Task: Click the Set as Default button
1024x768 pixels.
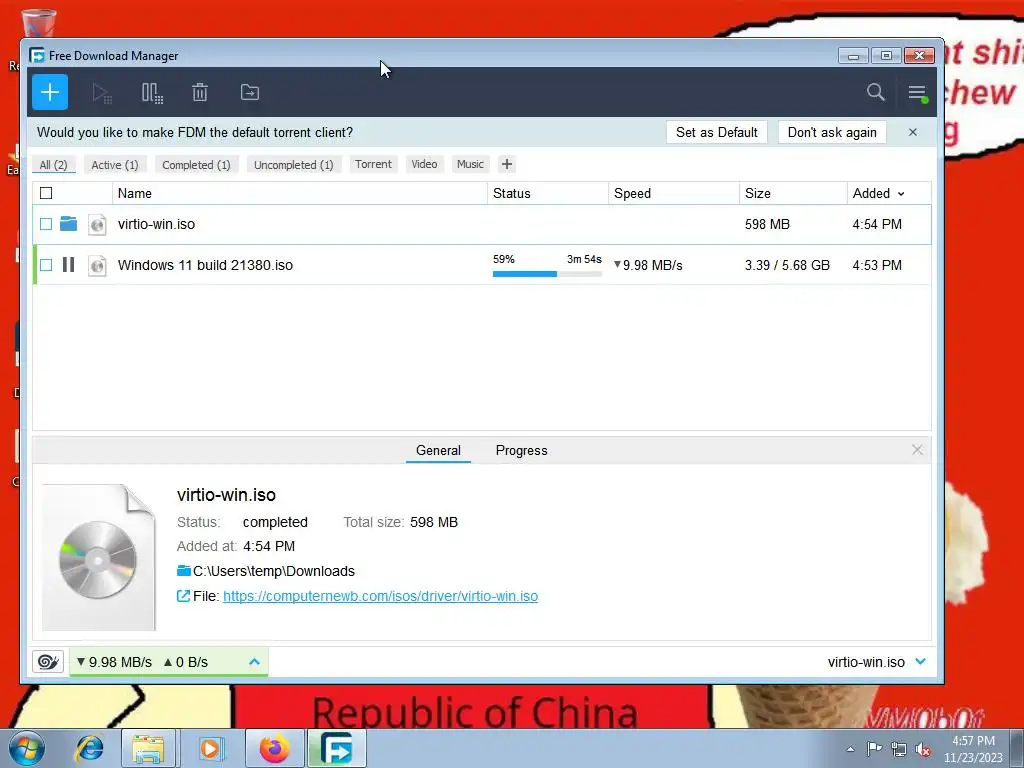Action: (x=716, y=132)
